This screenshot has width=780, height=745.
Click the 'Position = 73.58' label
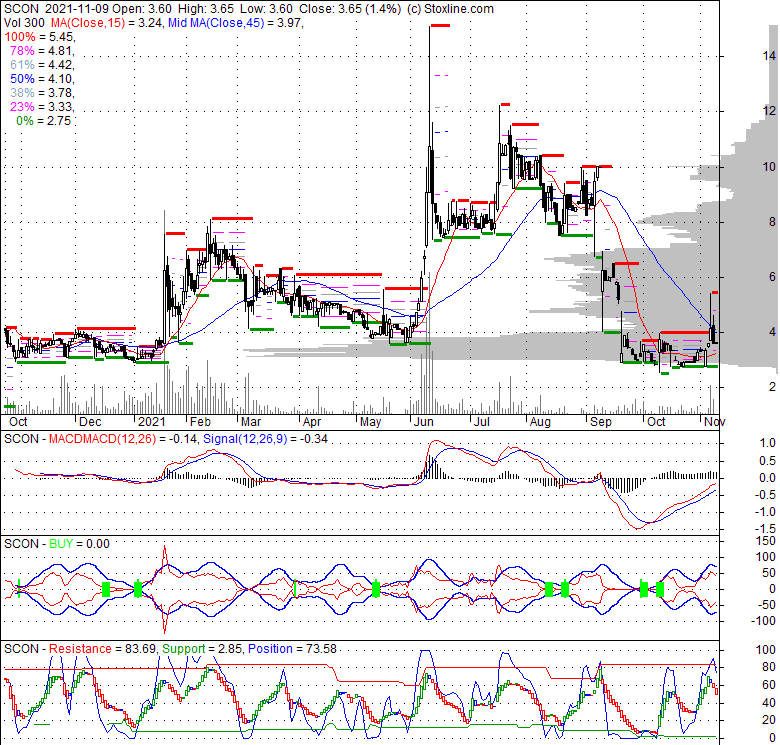click(292, 649)
